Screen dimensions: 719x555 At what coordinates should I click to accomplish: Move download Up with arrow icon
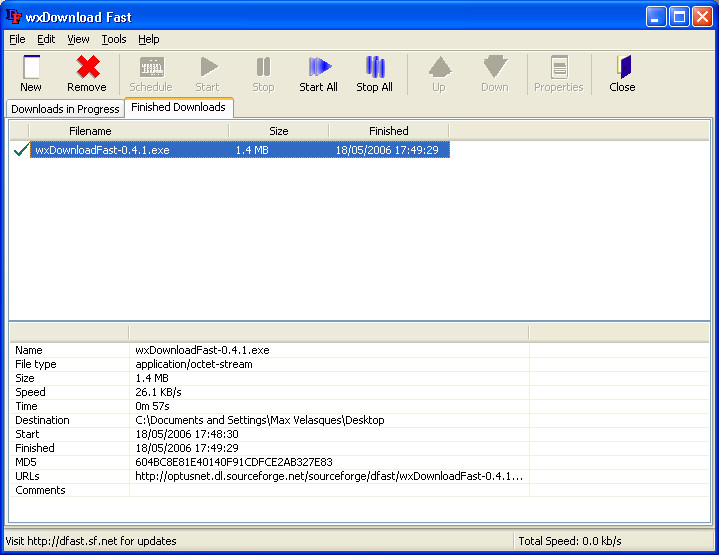click(440, 67)
